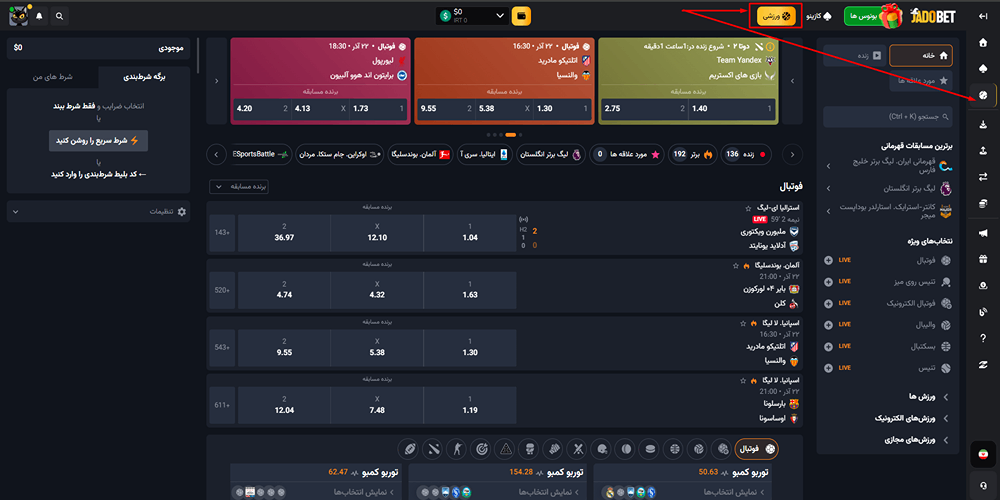Viewport: 1000px width, 500px height.
Task: Click the betslip settings gear icon
Action: (181, 212)
